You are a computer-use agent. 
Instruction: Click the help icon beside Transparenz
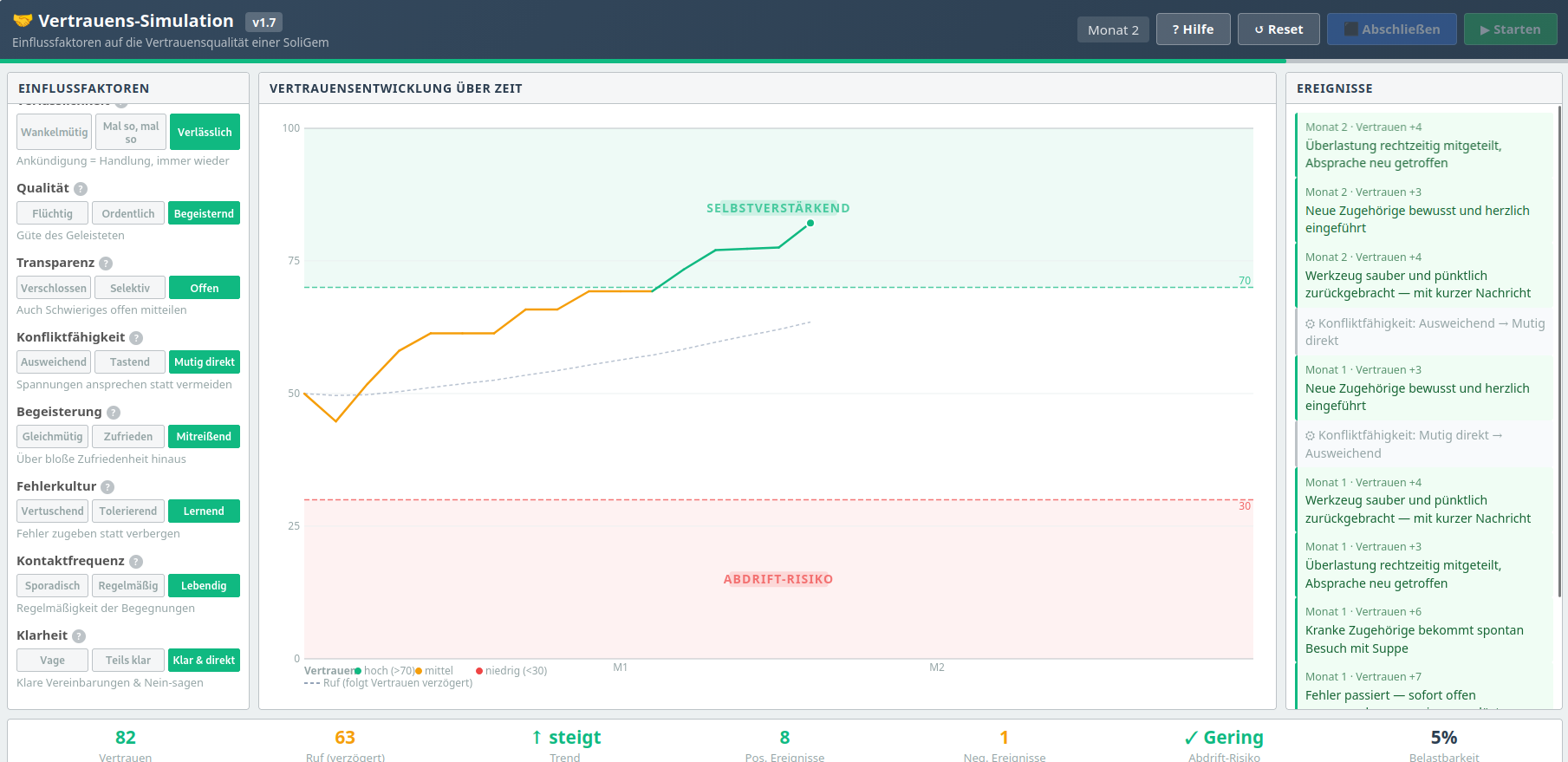coord(106,264)
